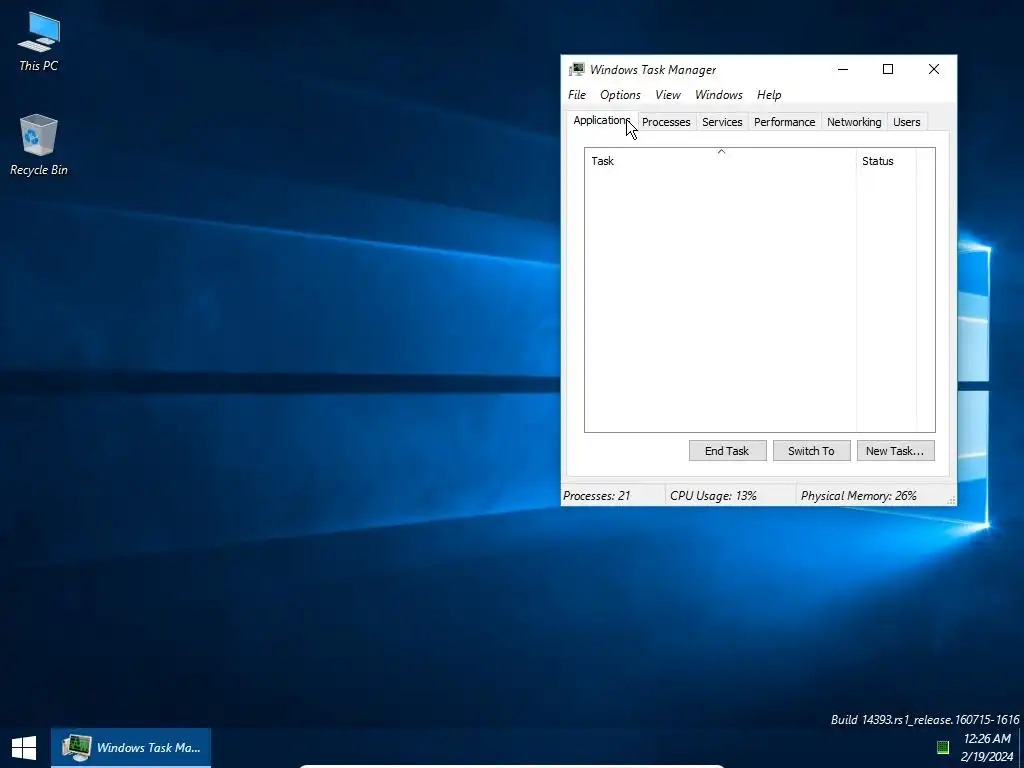Open the This PC desktop icon
The width and height of the screenshot is (1024, 768).
[x=39, y=40]
